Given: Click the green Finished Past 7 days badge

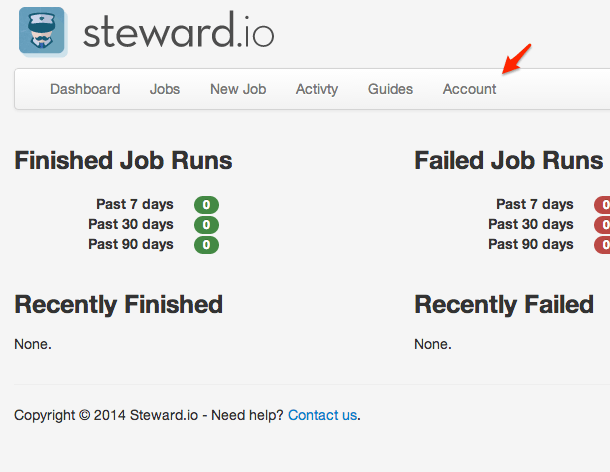Looking at the screenshot, I should coord(206,205).
